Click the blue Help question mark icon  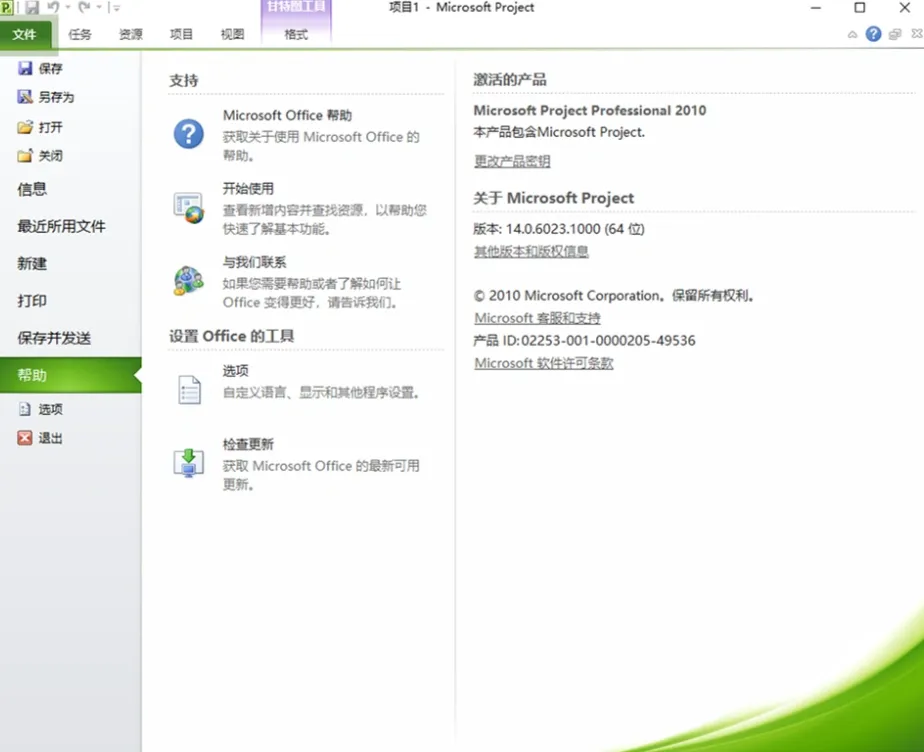873,34
